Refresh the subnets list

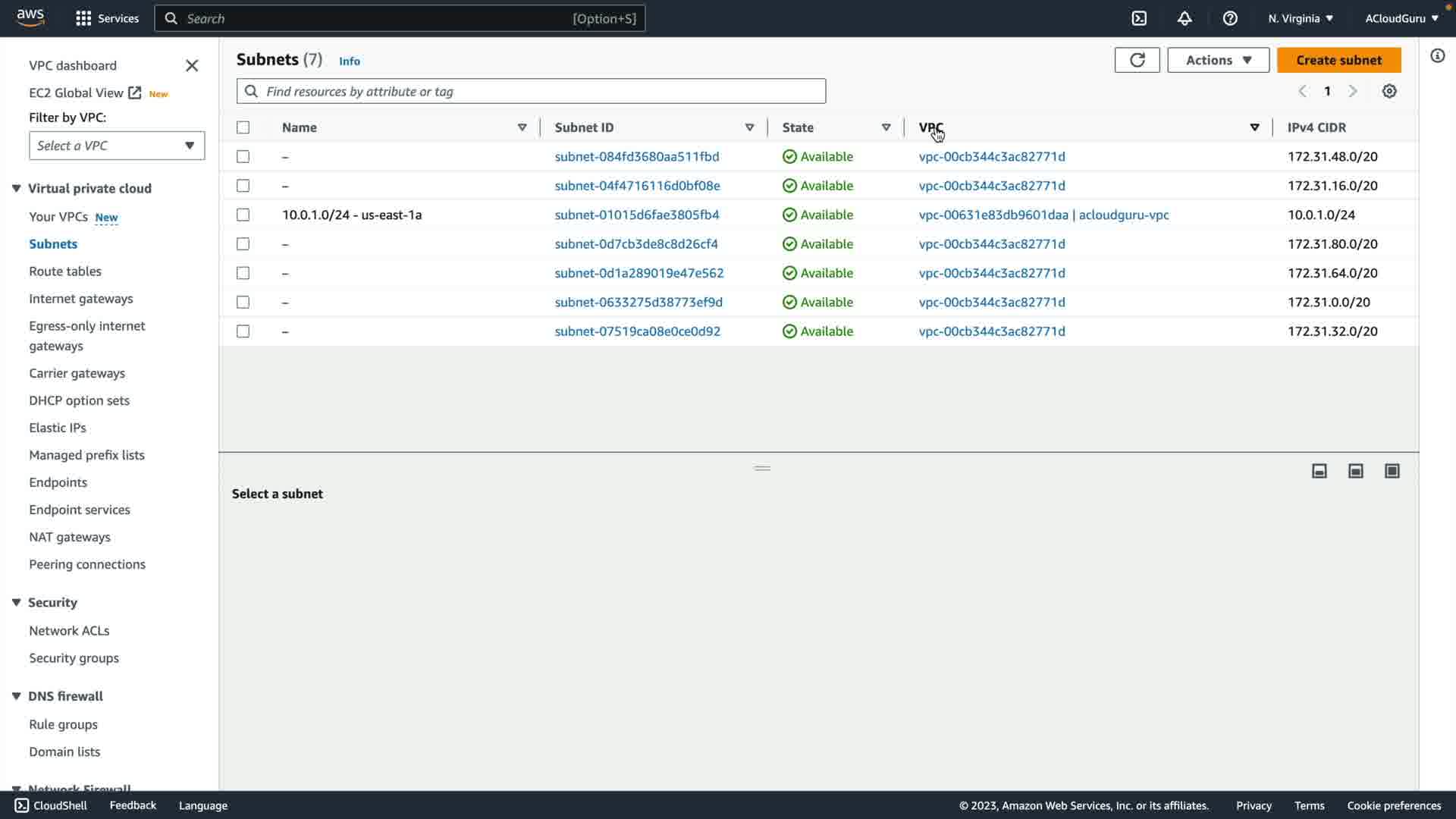1137,60
